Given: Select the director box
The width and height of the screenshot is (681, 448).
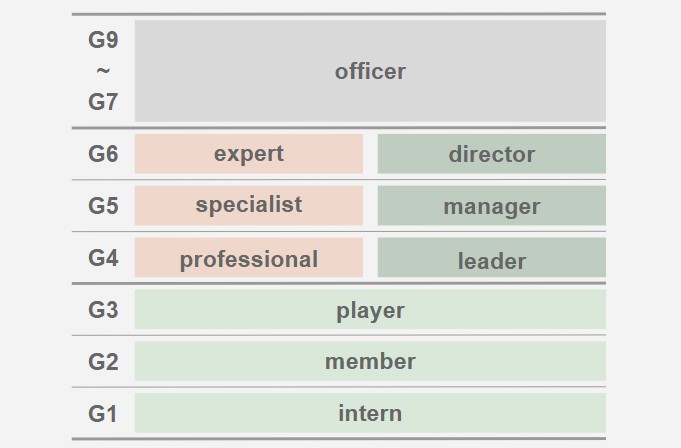Looking at the screenshot, I should coord(492,154).
